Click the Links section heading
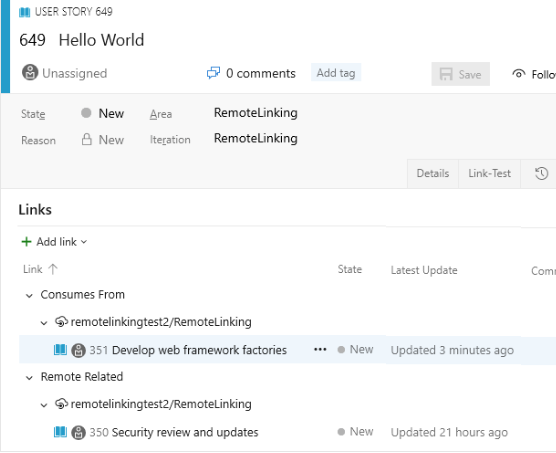The width and height of the screenshot is (556, 453). [x=35, y=210]
